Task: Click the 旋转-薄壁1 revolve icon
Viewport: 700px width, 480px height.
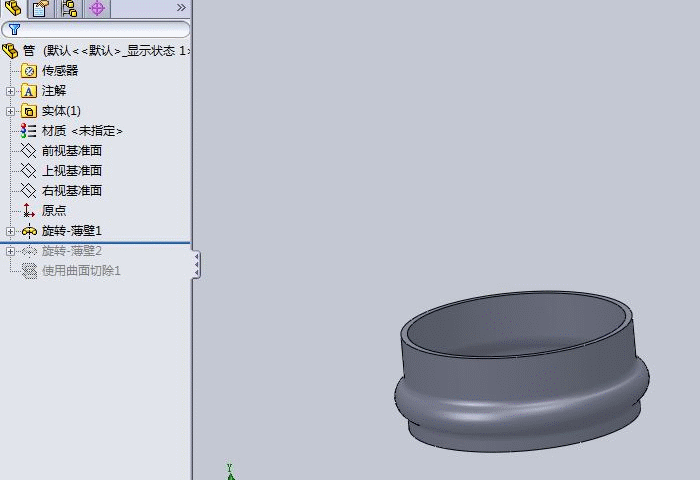Action: click(29, 231)
